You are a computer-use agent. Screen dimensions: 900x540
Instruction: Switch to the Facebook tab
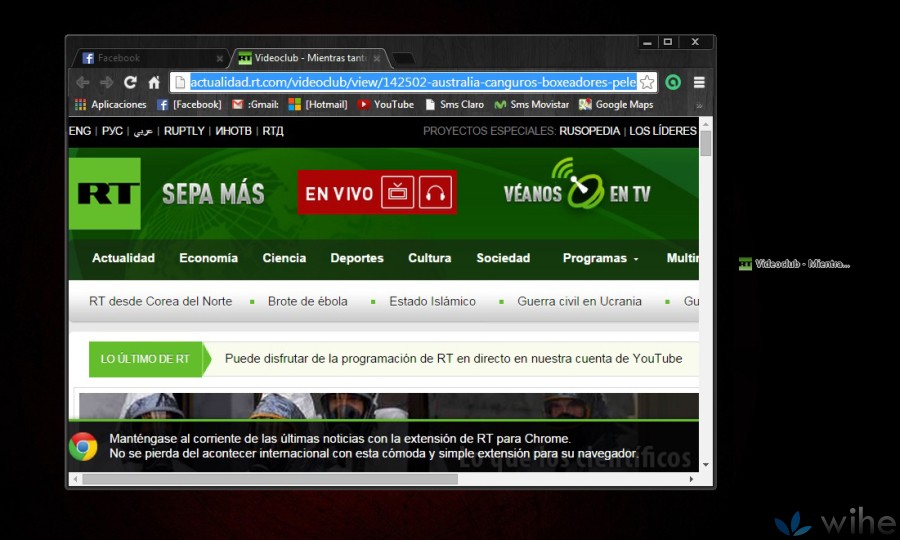pyautogui.click(x=150, y=58)
